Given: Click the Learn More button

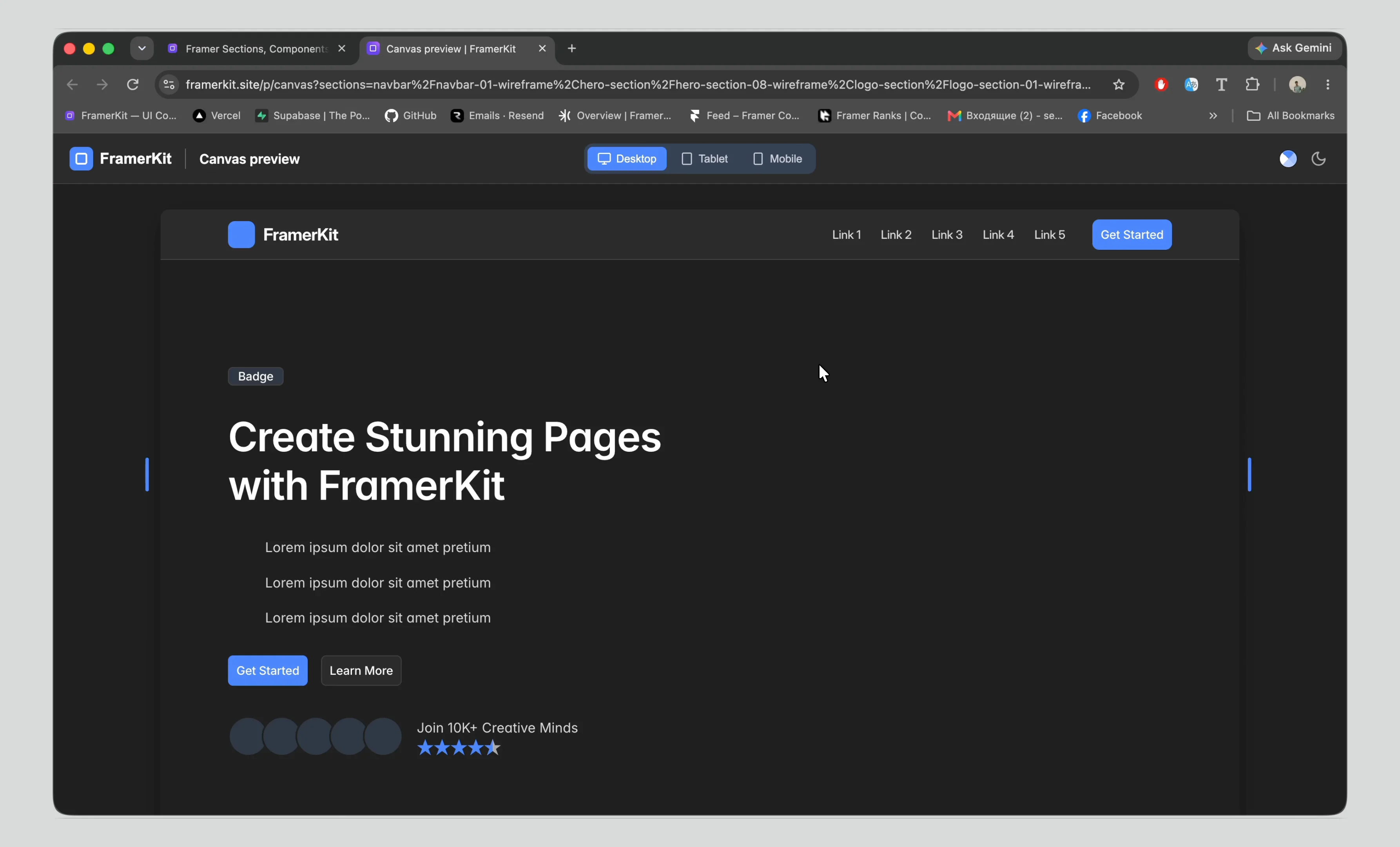Looking at the screenshot, I should [x=361, y=671].
